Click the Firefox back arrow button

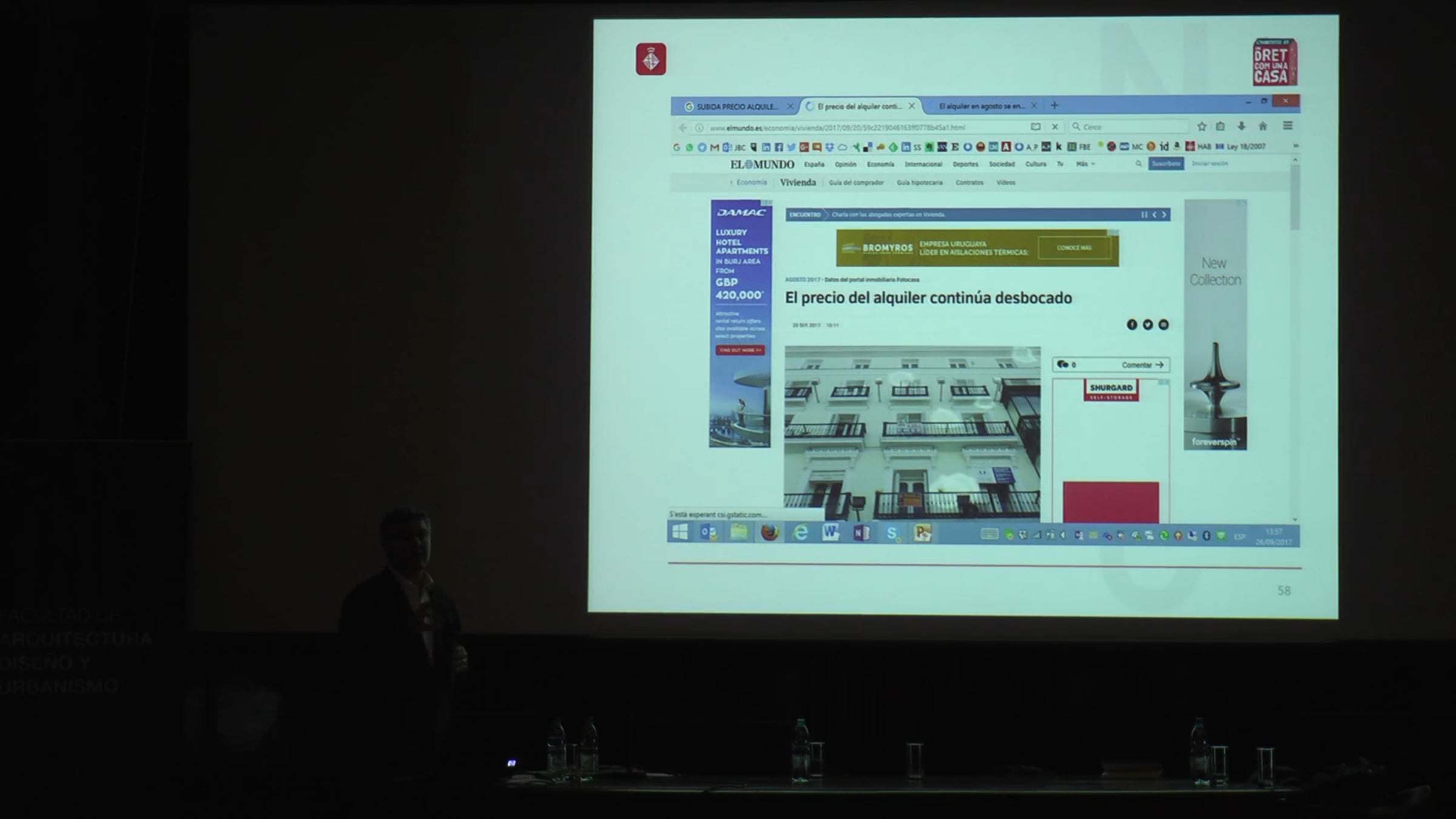(683, 127)
